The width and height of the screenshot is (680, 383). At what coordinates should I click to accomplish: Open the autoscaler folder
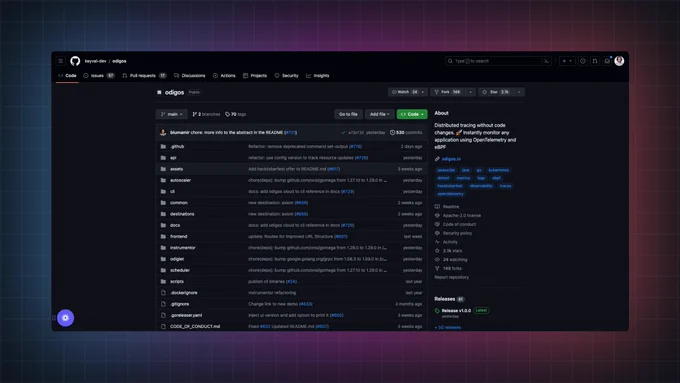click(180, 180)
